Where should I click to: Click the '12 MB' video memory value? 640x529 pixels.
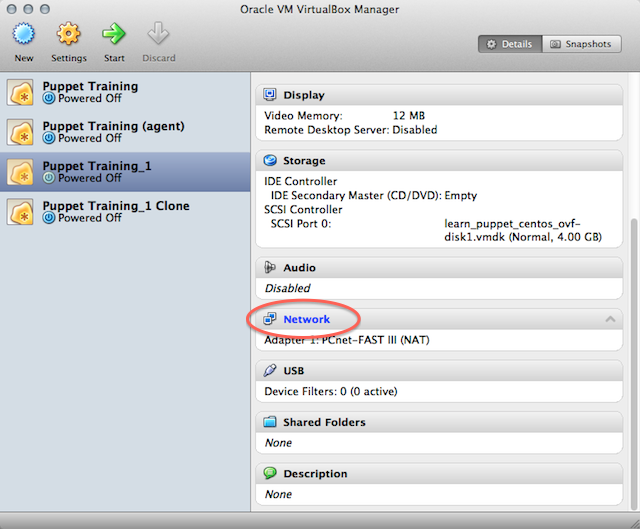click(409, 116)
